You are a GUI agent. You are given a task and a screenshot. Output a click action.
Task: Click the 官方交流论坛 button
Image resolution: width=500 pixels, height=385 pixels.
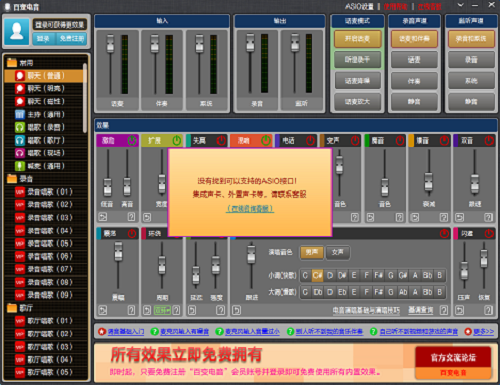click(453, 358)
